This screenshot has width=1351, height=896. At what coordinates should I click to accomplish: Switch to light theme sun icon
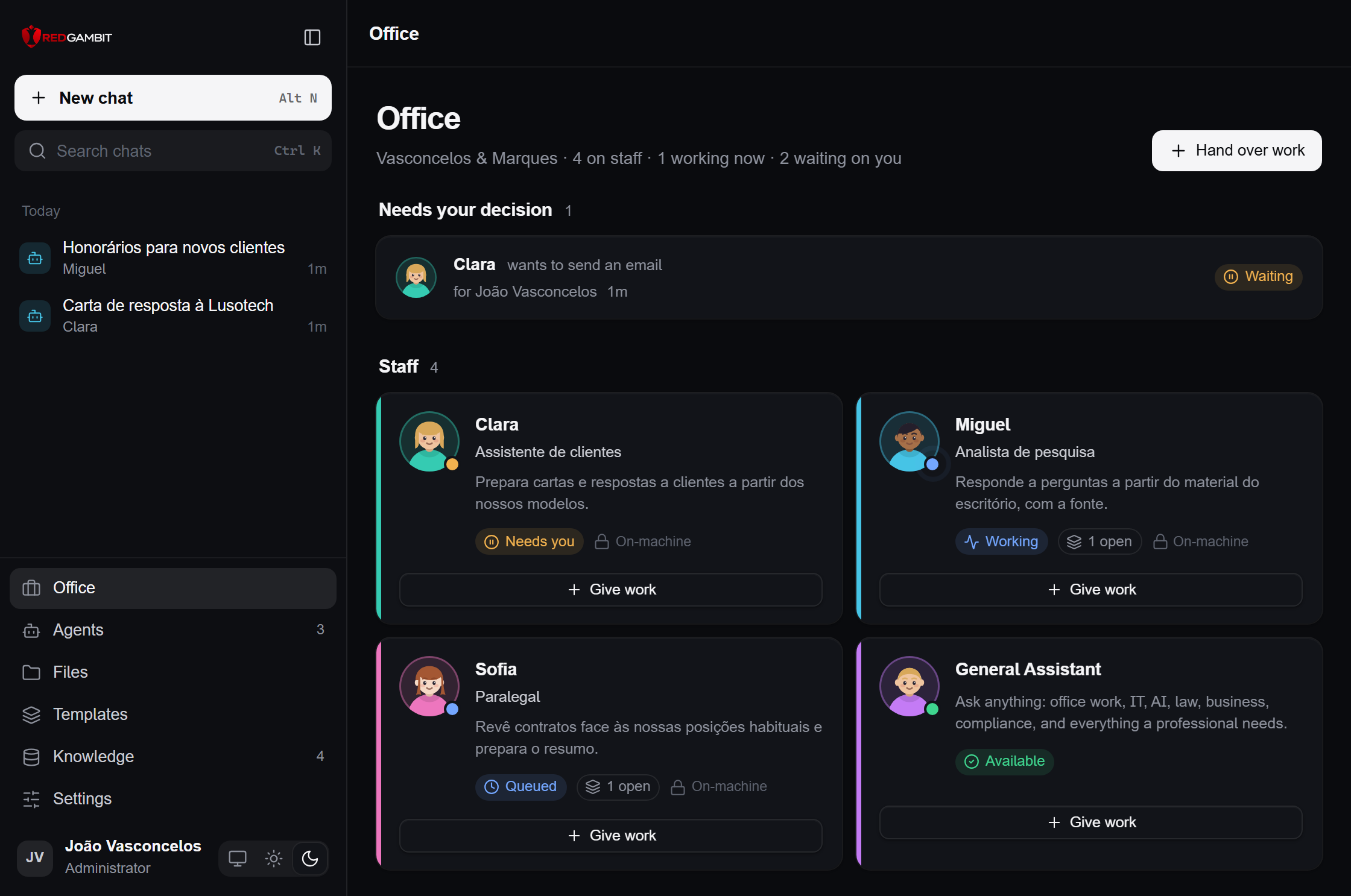pos(274,859)
